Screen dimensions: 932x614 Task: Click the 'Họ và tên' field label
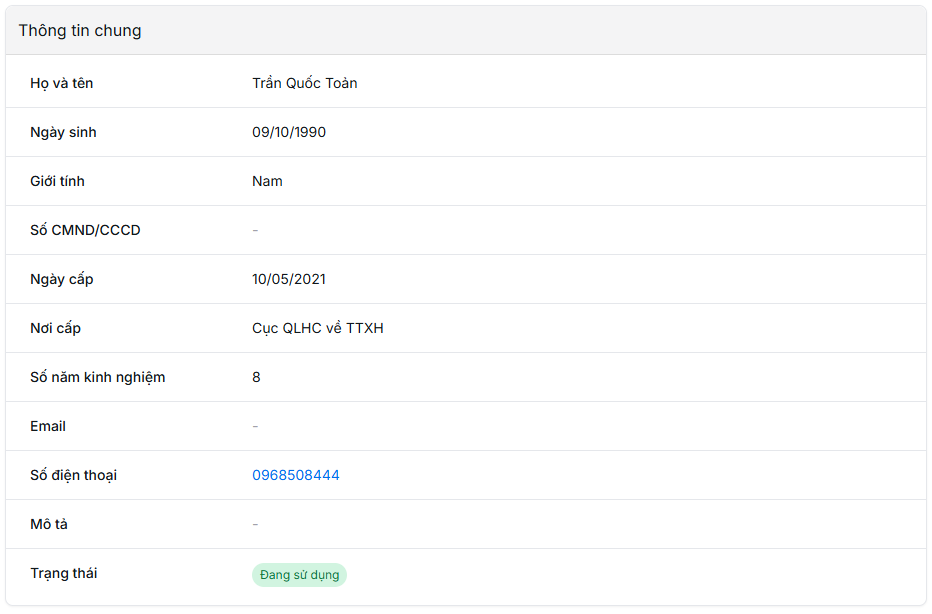pyautogui.click(x=61, y=83)
